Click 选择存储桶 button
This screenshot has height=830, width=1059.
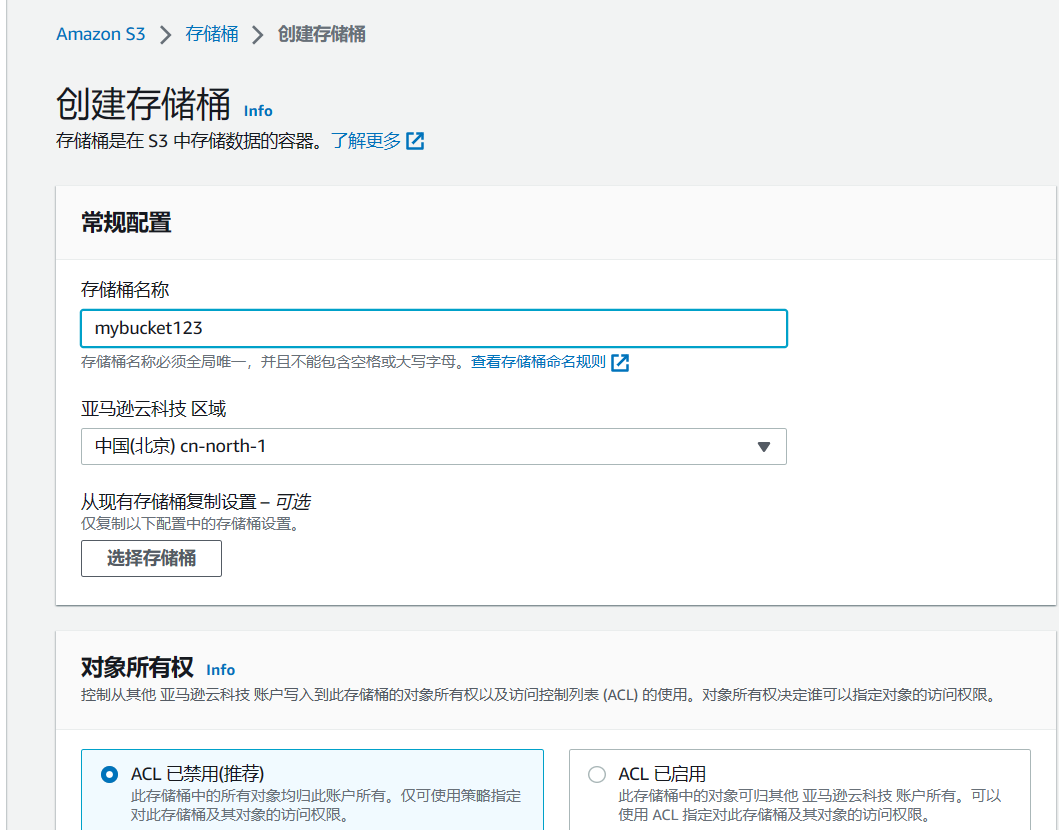151,559
